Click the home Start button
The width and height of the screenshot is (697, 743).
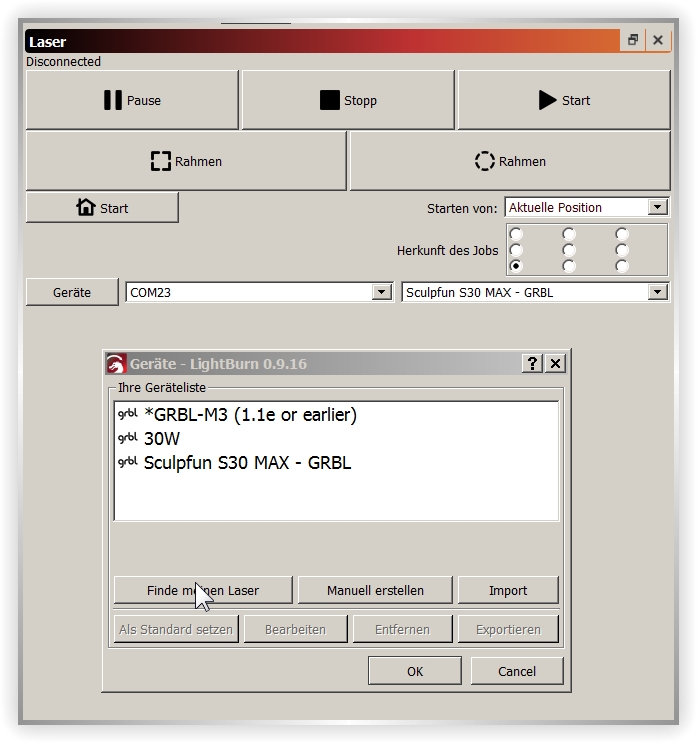pos(102,208)
